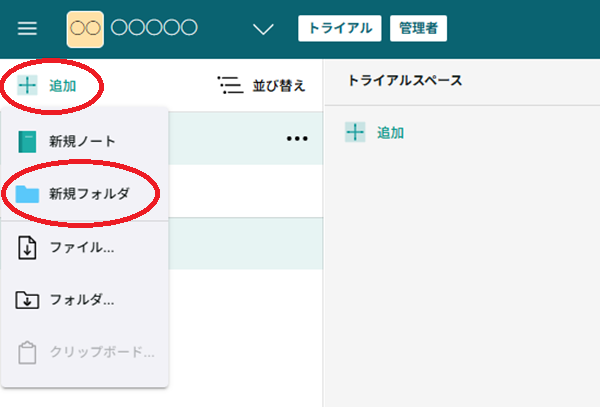
Task: Click the blue folder icon
Action: coord(28,193)
